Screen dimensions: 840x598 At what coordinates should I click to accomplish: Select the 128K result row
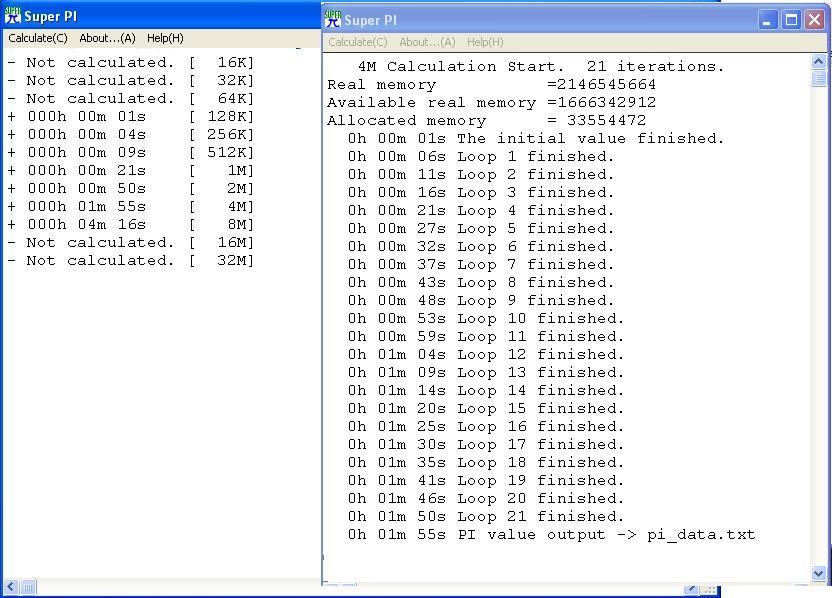click(130, 117)
